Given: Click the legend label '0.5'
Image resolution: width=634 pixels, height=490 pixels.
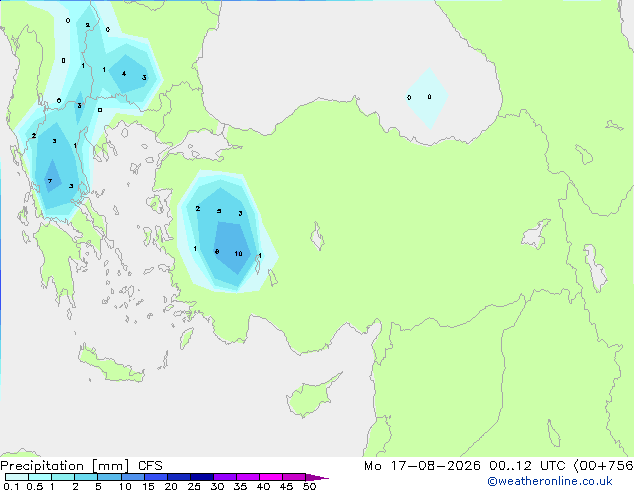Looking at the screenshot, I should (35, 486).
